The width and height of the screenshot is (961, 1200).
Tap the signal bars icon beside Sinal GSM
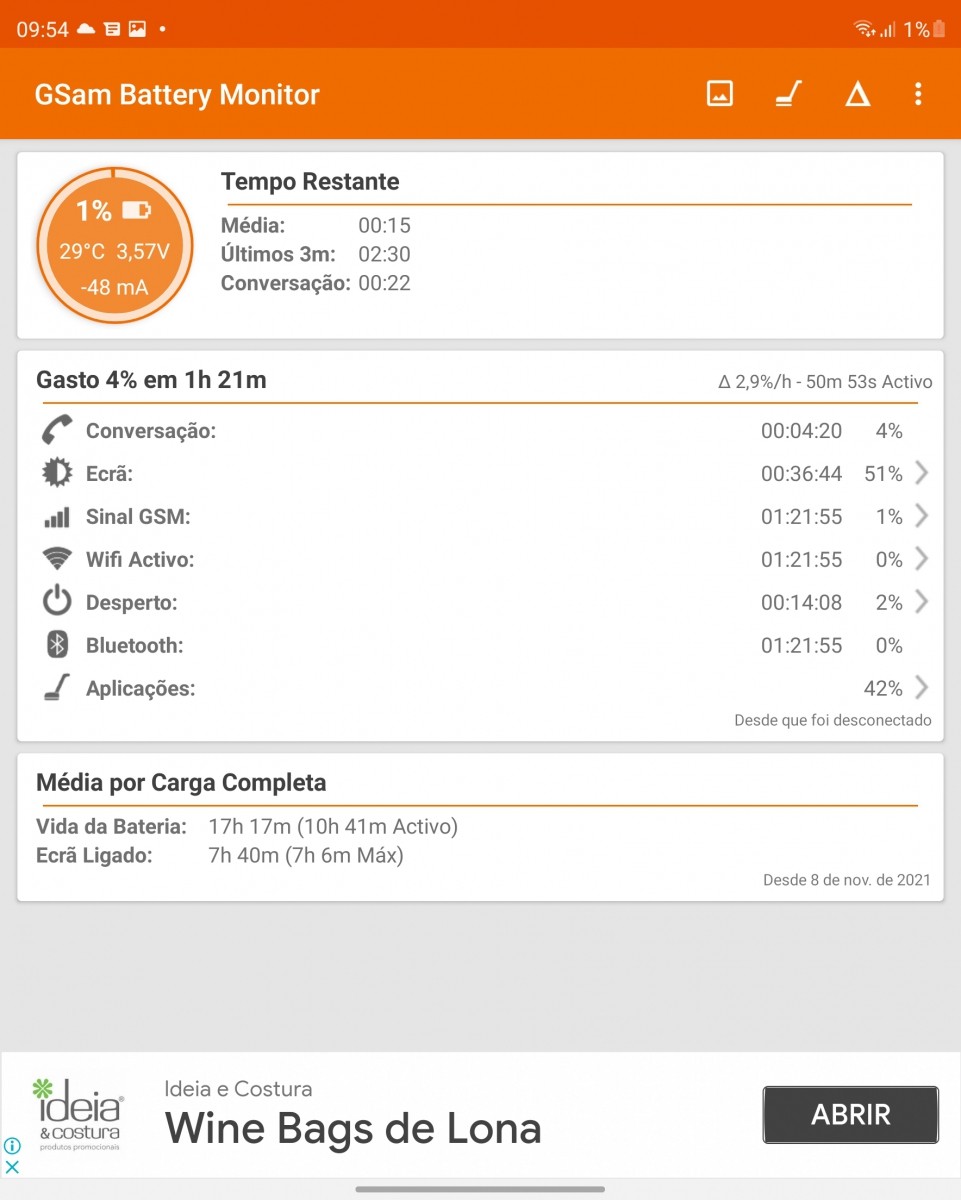57,517
